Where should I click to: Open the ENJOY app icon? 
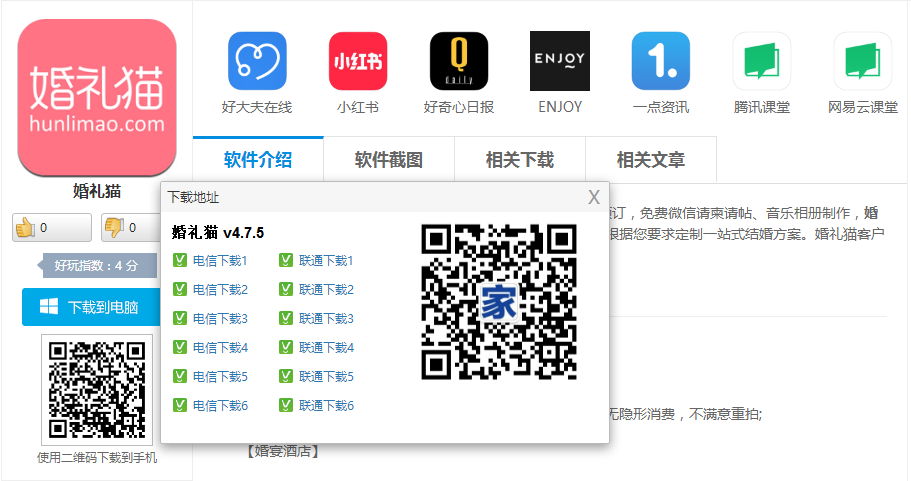[x=559, y=61]
